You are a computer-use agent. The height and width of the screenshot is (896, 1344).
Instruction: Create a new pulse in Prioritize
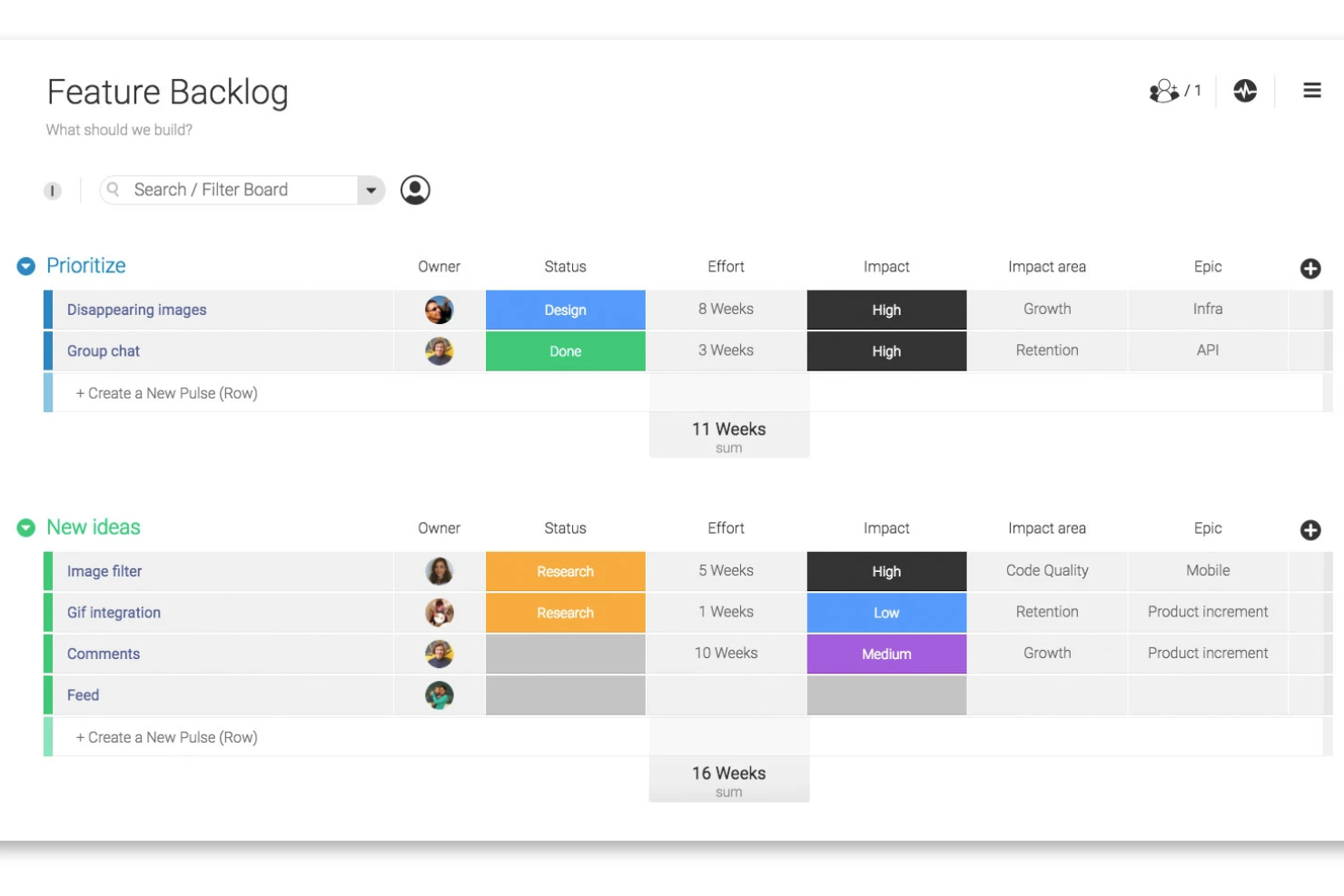pos(167,393)
